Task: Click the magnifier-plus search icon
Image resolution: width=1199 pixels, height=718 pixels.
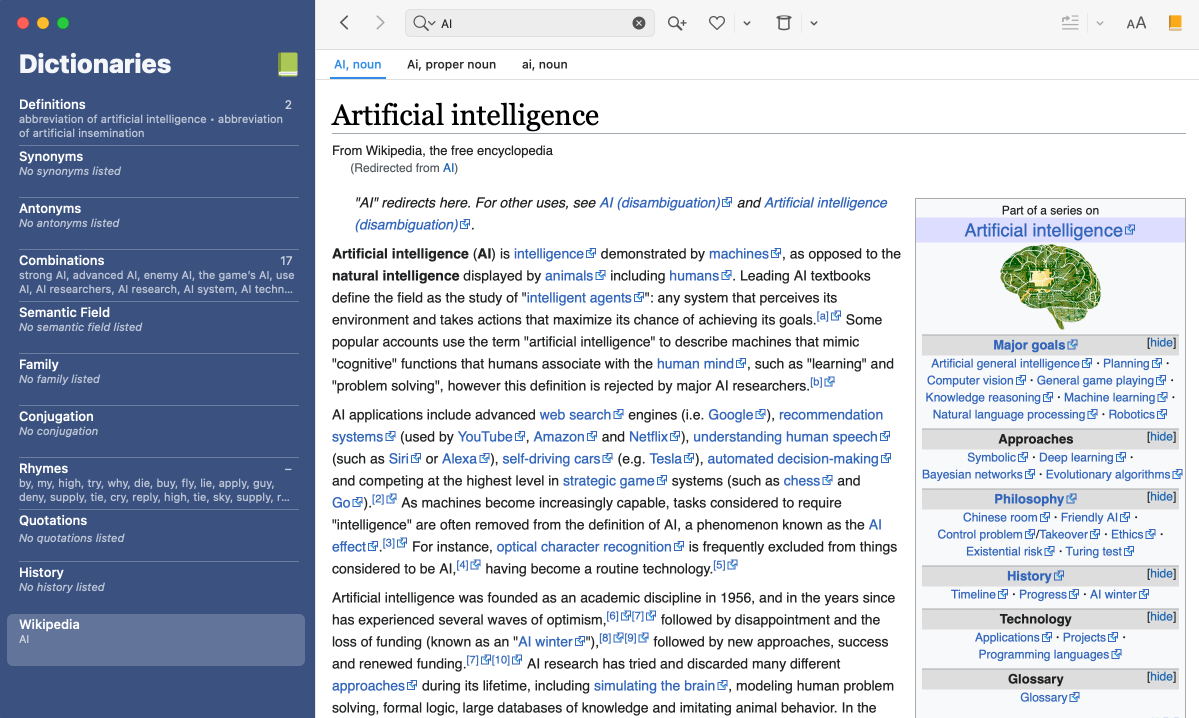Action: tap(677, 23)
